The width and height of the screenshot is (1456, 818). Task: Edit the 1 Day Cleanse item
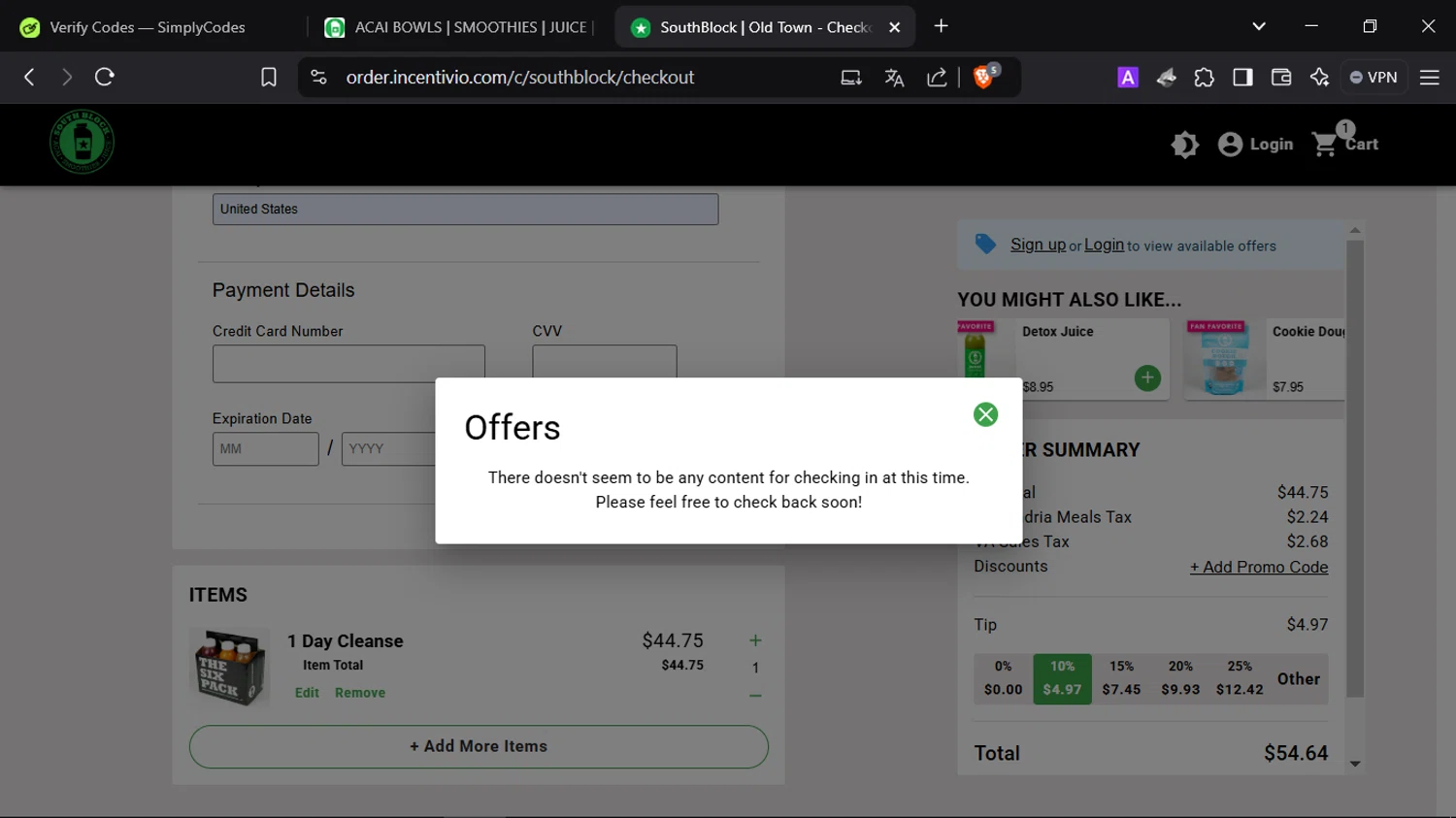pos(307,693)
